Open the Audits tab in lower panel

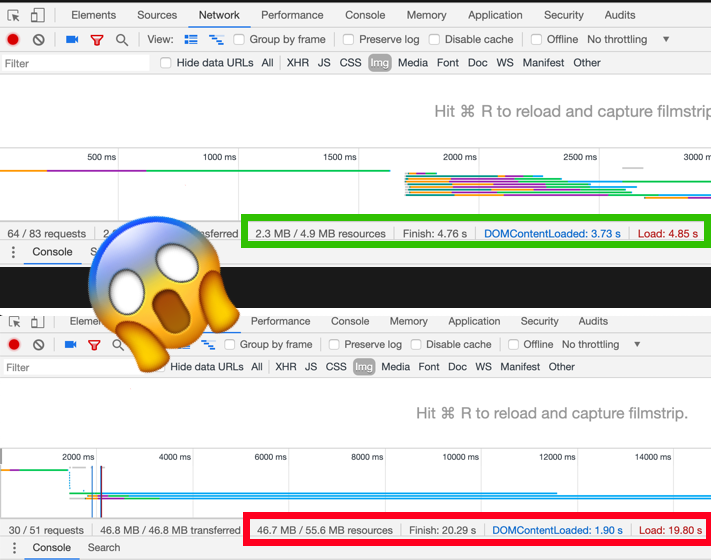593,321
